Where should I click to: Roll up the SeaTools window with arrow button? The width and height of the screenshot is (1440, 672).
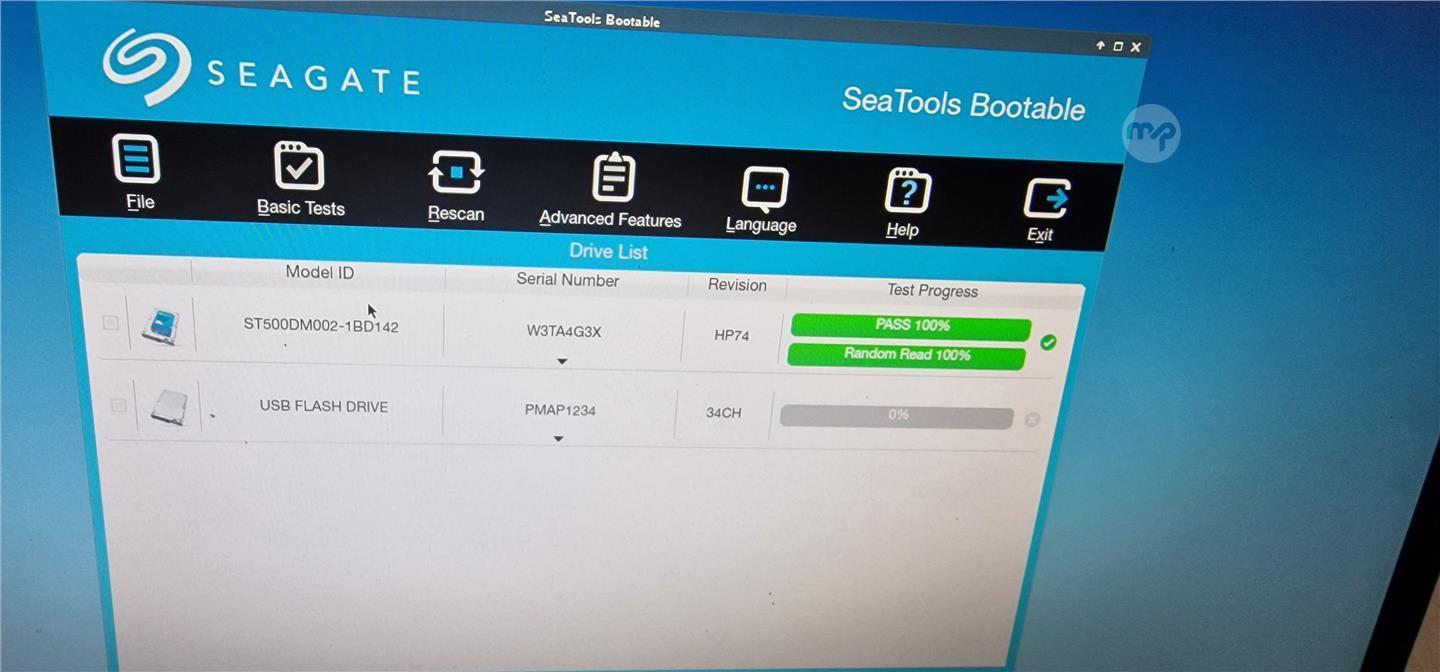pyautogui.click(x=1101, y=45)
